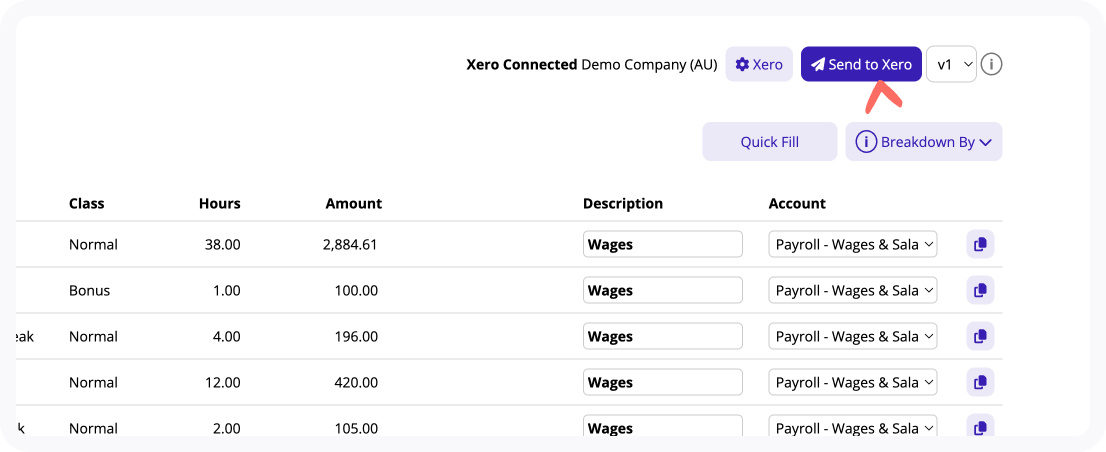The image size is (1106, 452).
Task: Open the v1 version dropdown
Action: (x=952, y=64)
